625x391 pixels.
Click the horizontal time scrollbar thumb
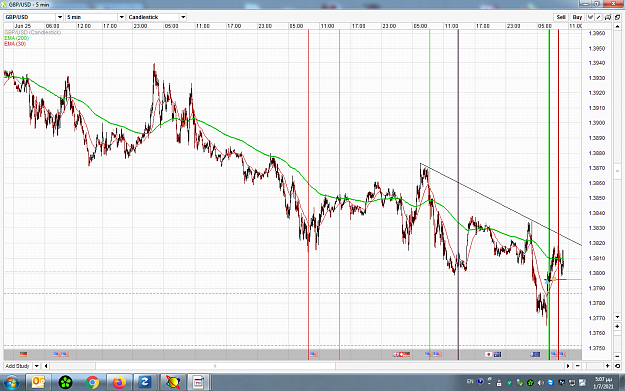215,366
